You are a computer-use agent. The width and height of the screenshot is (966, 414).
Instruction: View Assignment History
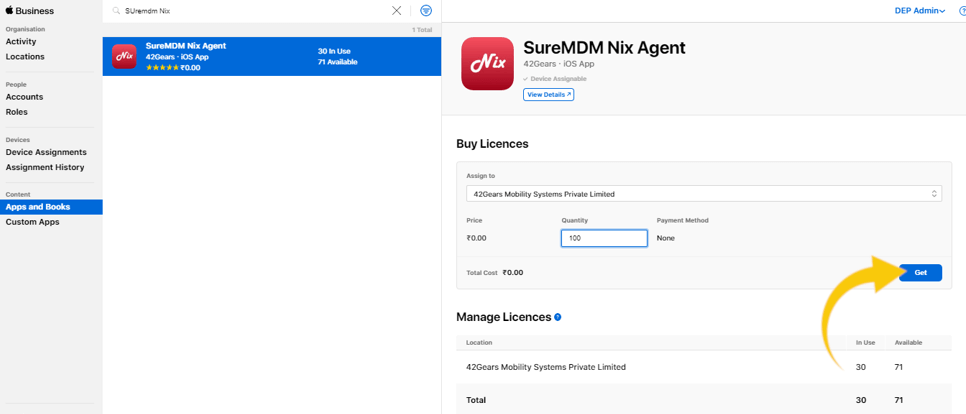45,168
